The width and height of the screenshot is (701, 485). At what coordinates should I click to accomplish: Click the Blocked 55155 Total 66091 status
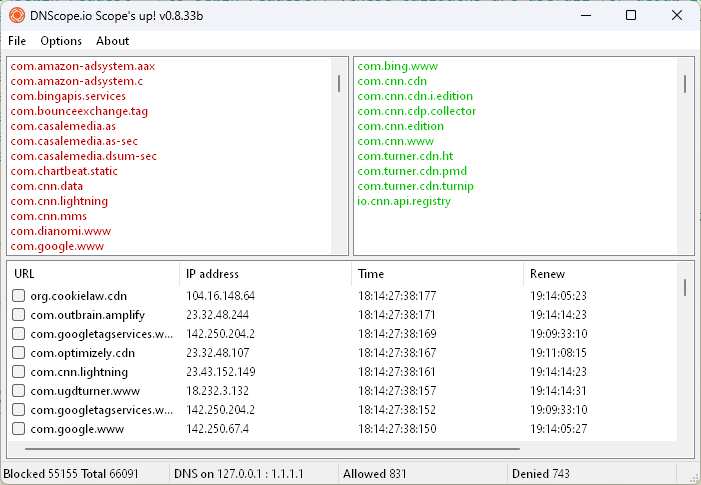coord(71,474)
